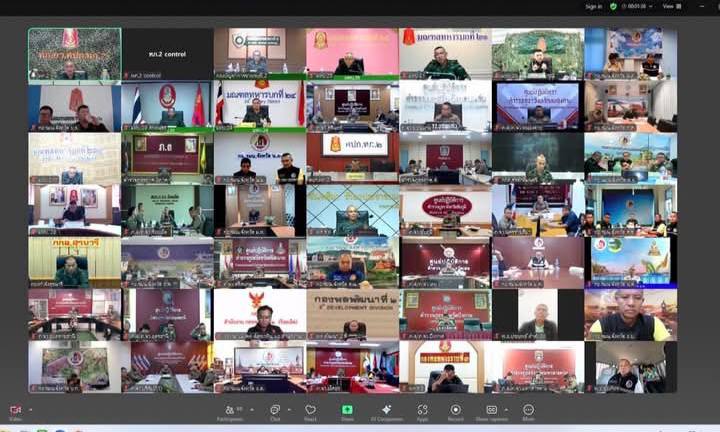Open the Participants panel
The height and width of the screenshot is (432, 720).
pos(233,410)
